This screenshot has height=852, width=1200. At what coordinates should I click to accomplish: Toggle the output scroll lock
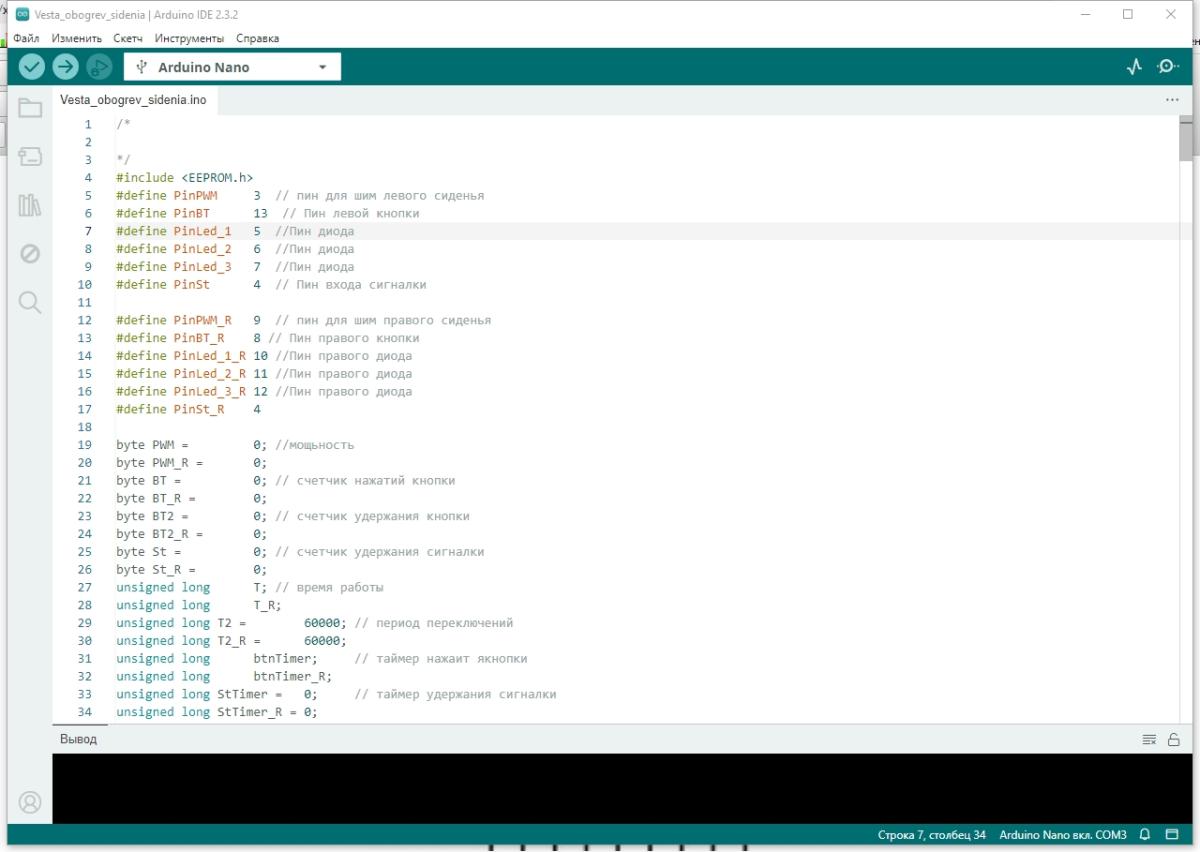[x=1174, y=740]
